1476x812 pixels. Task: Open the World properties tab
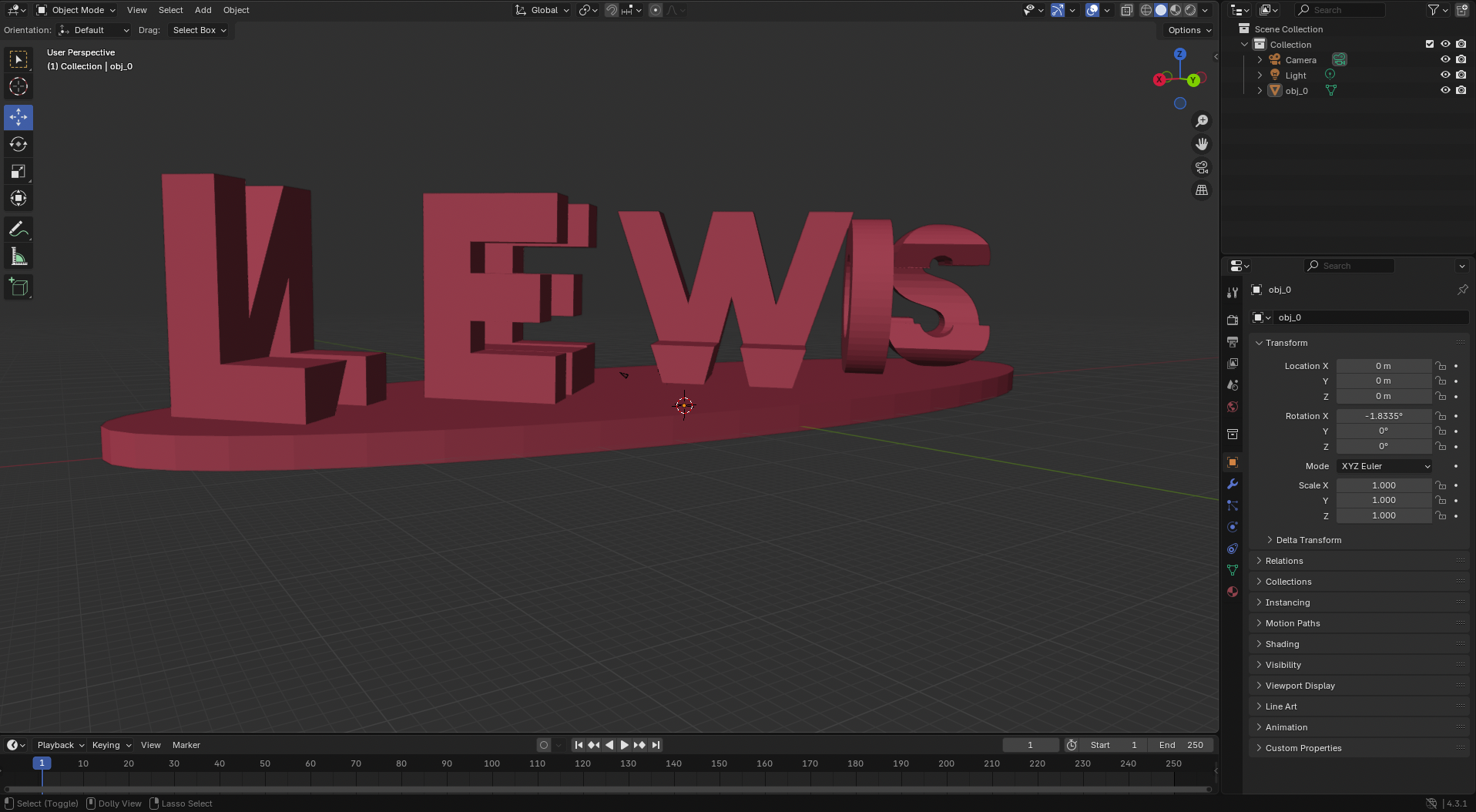(1233, 407)
